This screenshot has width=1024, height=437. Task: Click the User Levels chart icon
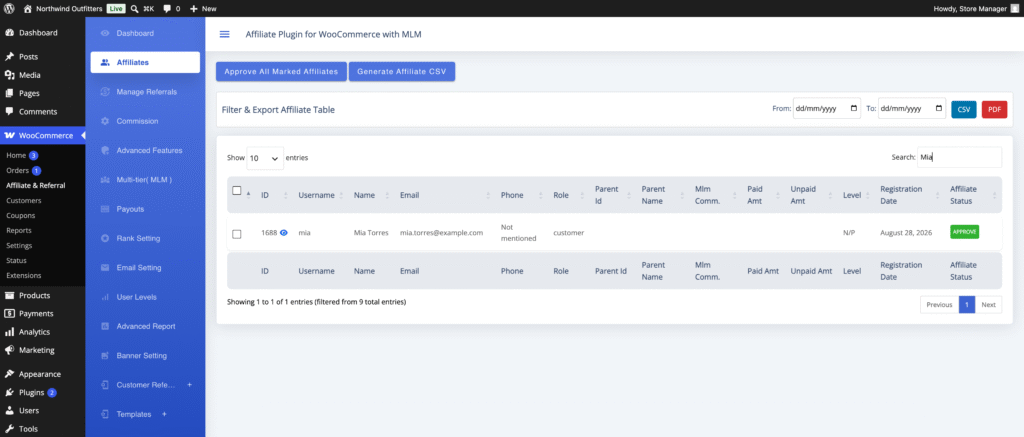104,297
